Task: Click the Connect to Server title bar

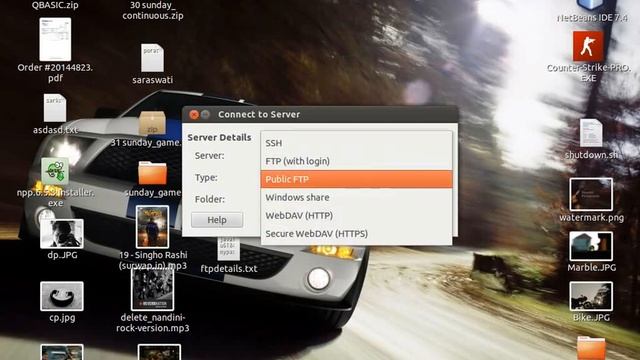Action: point(320,115)
